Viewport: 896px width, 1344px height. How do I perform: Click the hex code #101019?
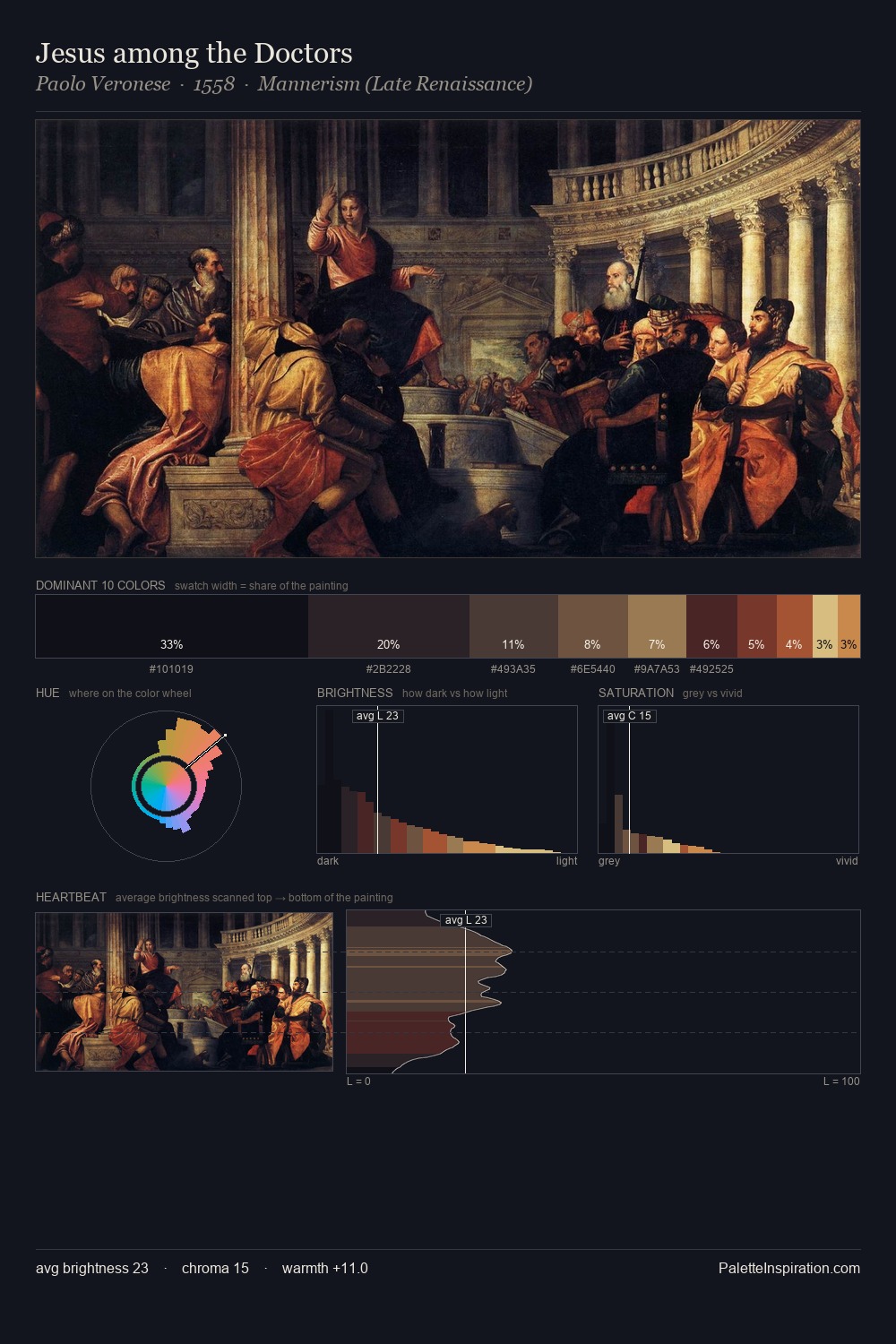(171, 669)
